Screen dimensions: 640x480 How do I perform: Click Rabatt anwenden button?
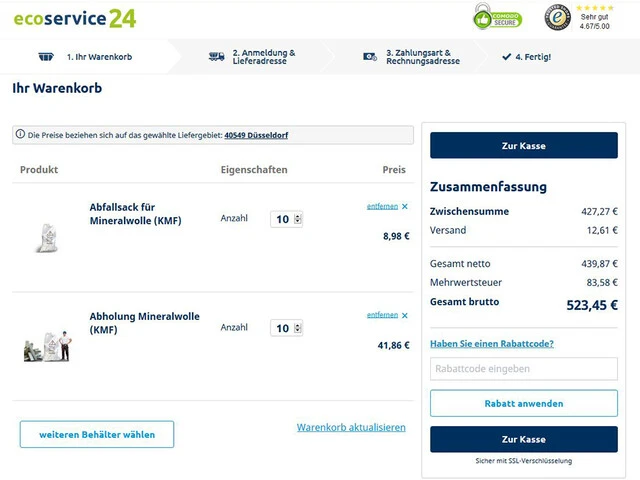click(x=524, y=403)
